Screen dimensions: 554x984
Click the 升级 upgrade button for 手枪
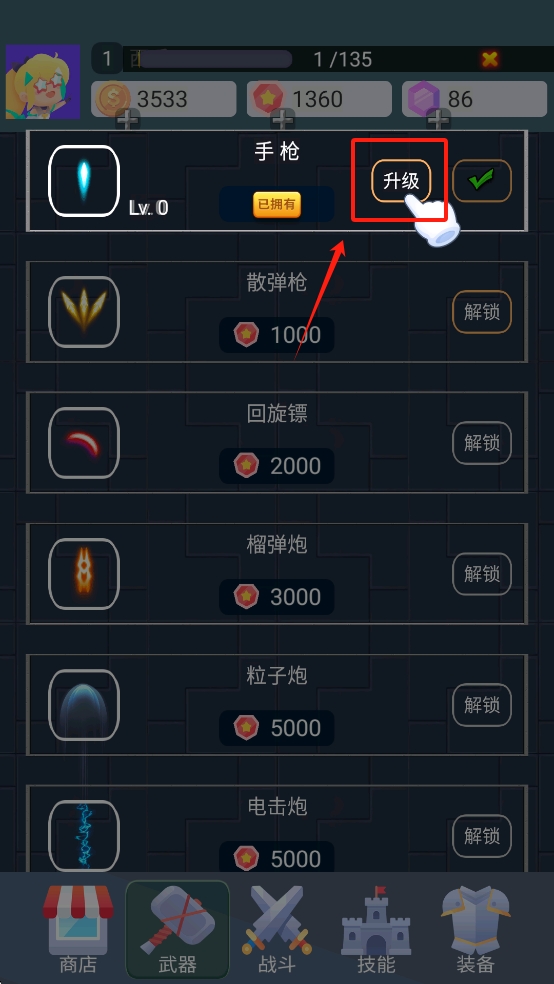pos(402,181)
